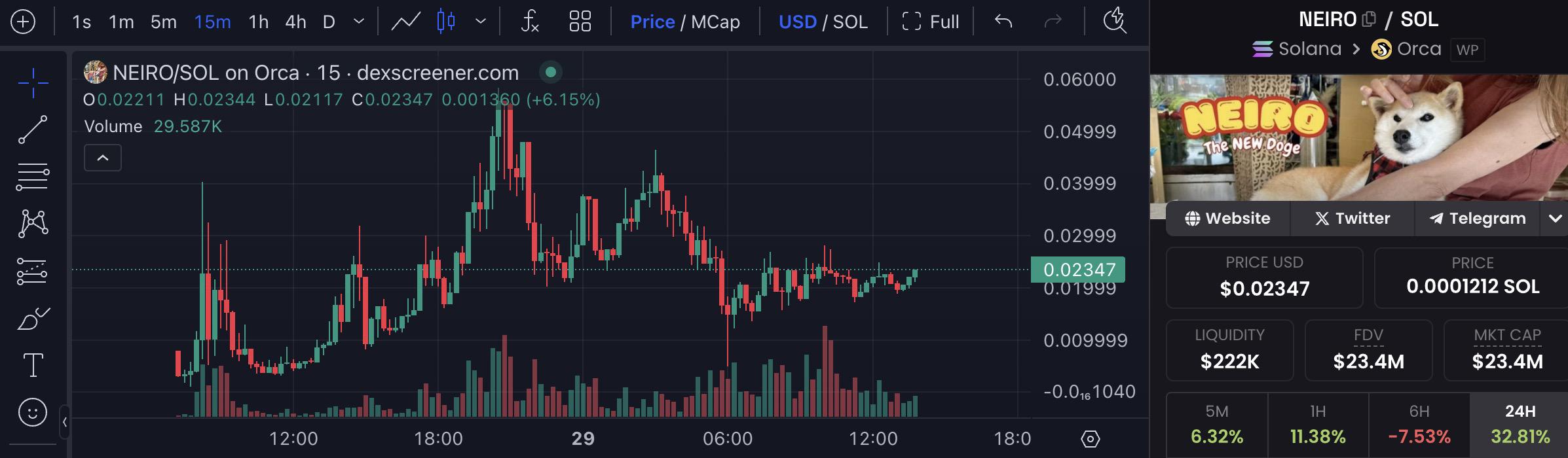1568x458 pixels.
Task: Click the Full screen button
Action: (930, 22)
